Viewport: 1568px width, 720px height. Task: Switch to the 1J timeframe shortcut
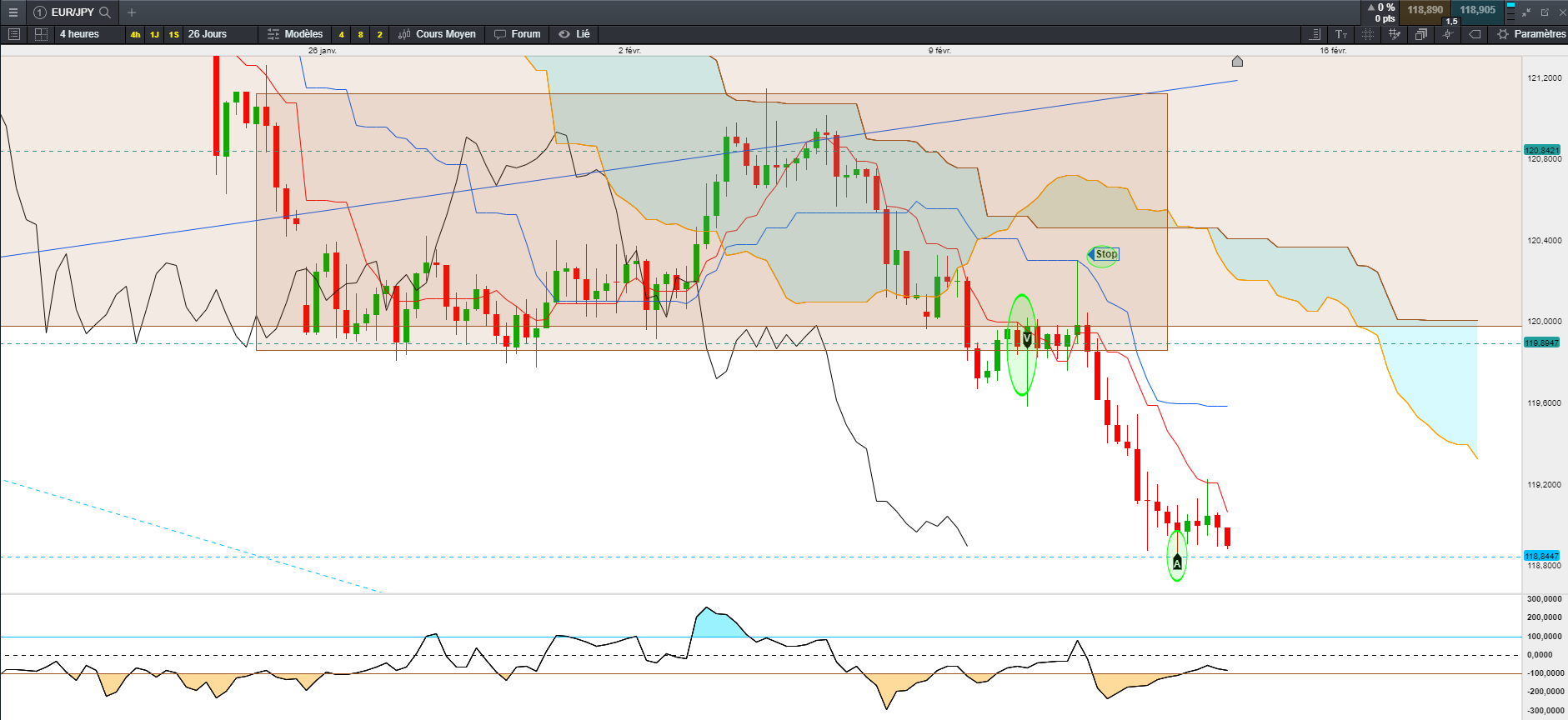154,34
